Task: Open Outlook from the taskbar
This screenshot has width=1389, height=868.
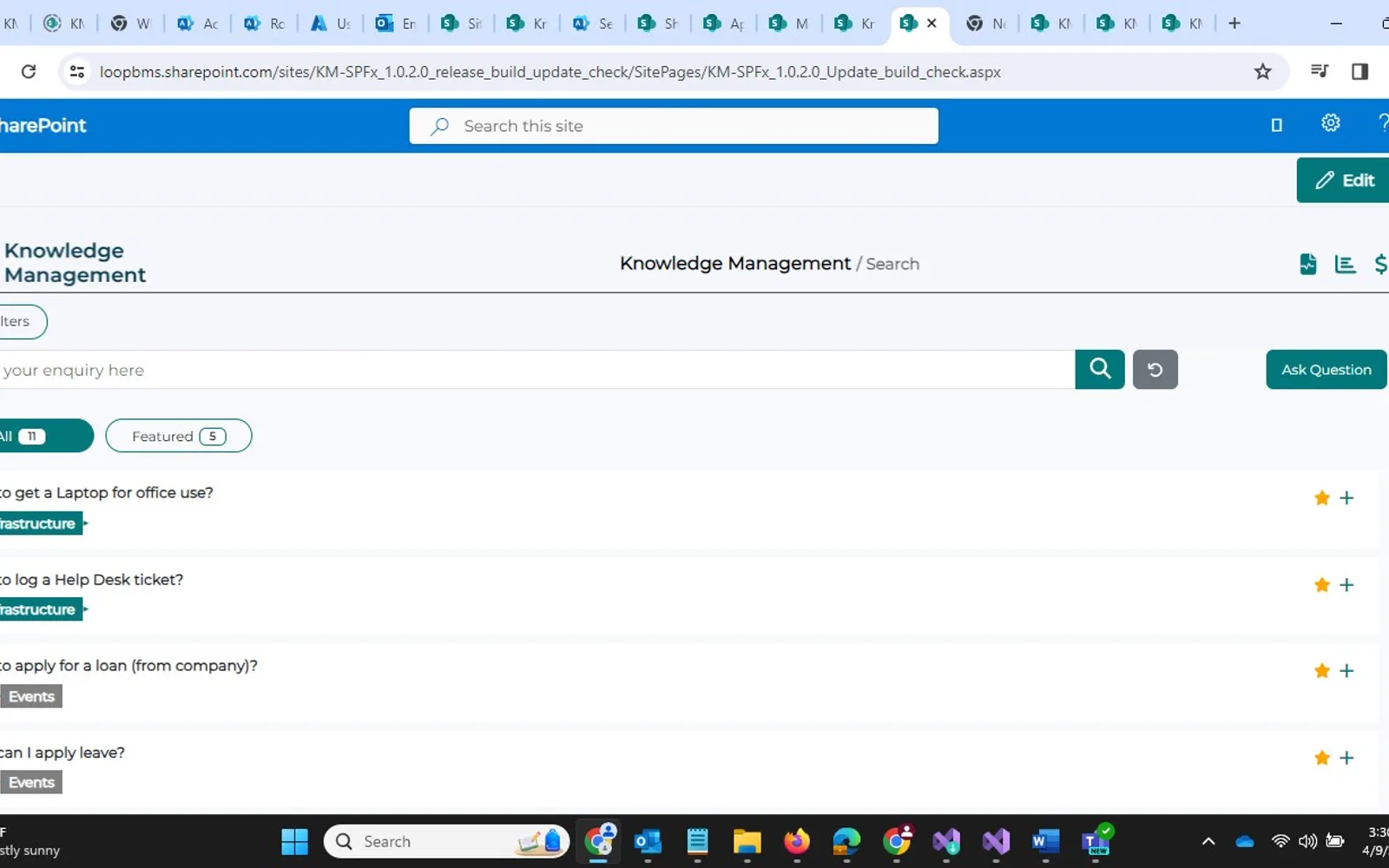Action: [x=648, y=841]
